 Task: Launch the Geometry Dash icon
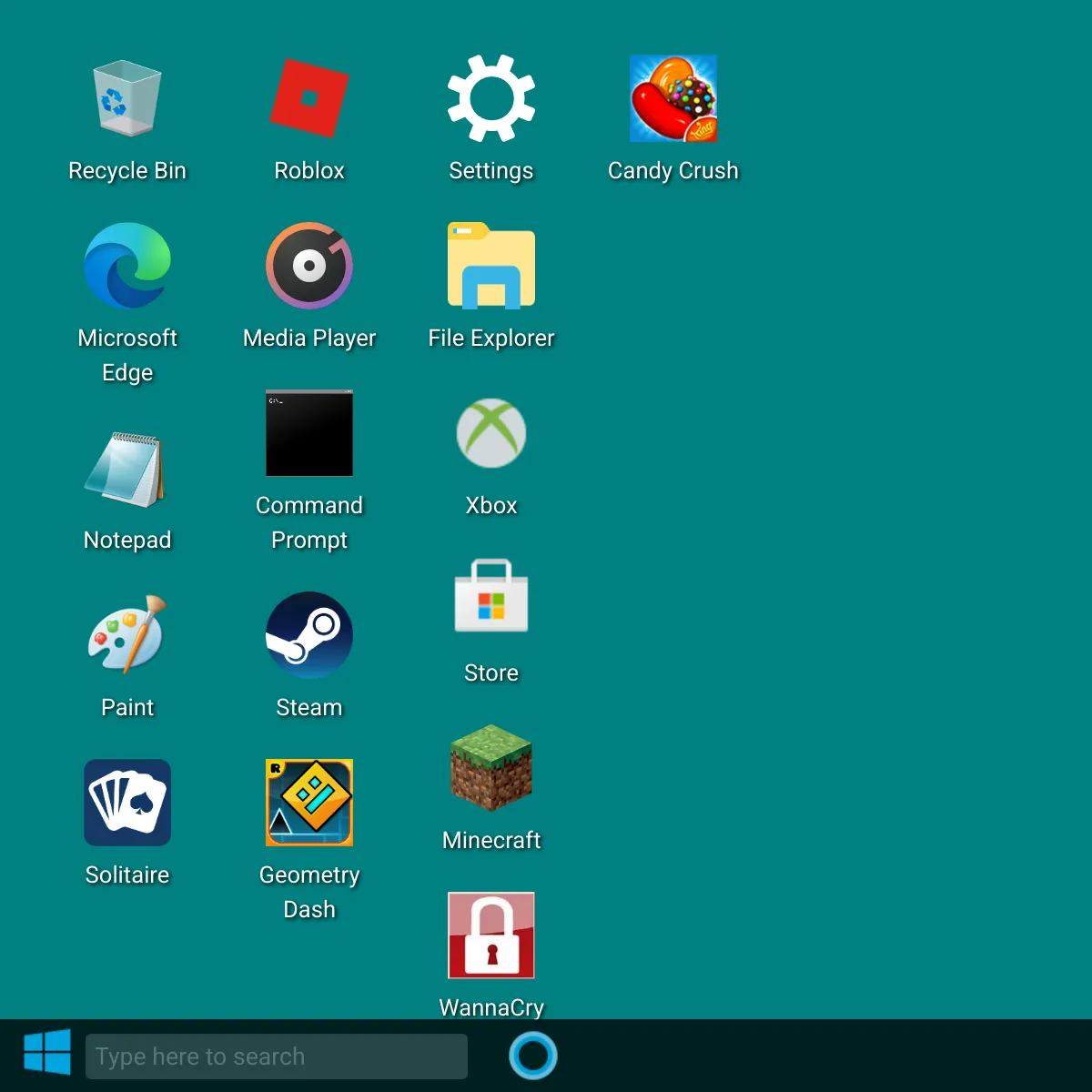click(x=309, y=803)
